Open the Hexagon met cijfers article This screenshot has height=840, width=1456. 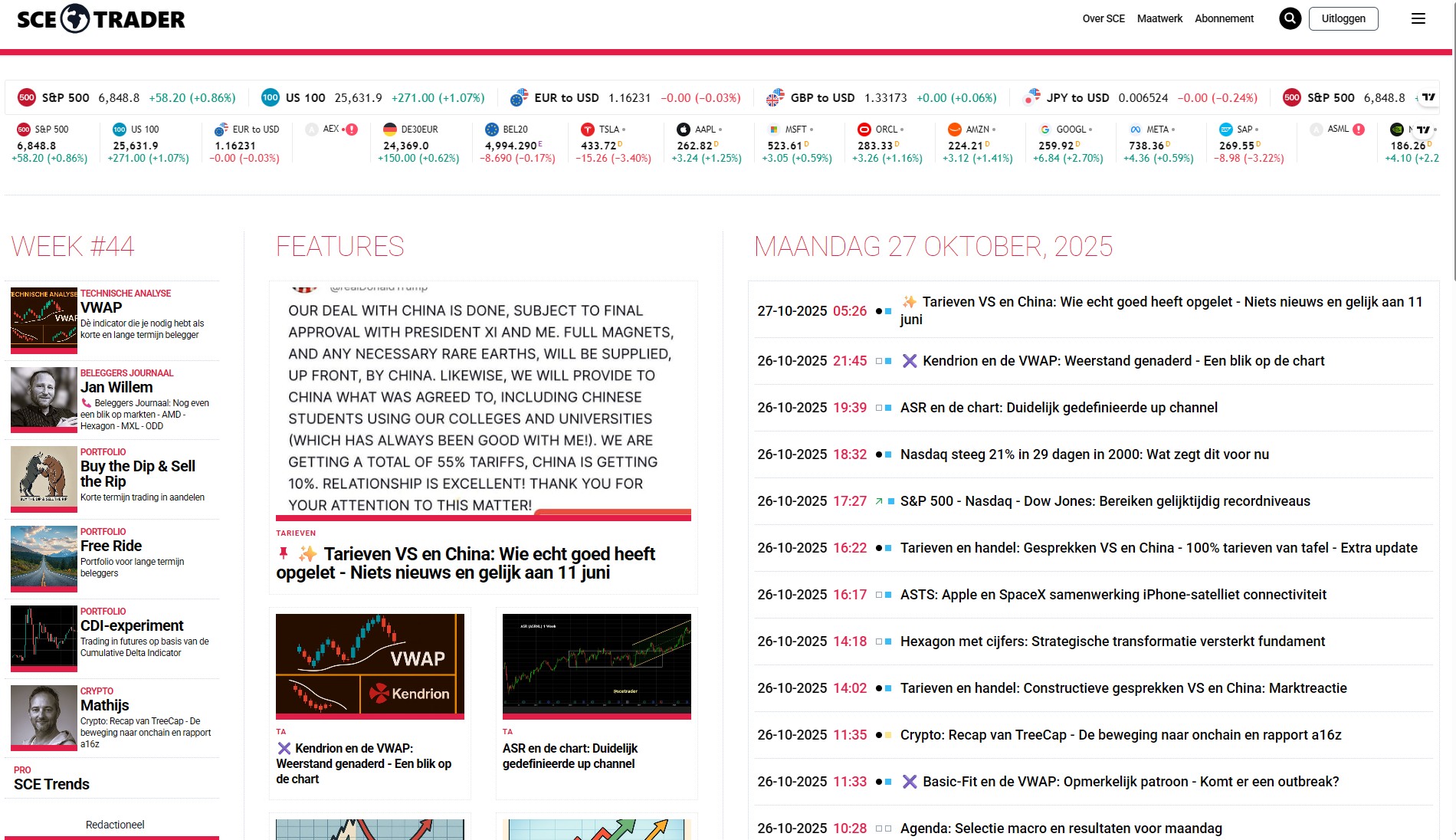[1112, 641]
